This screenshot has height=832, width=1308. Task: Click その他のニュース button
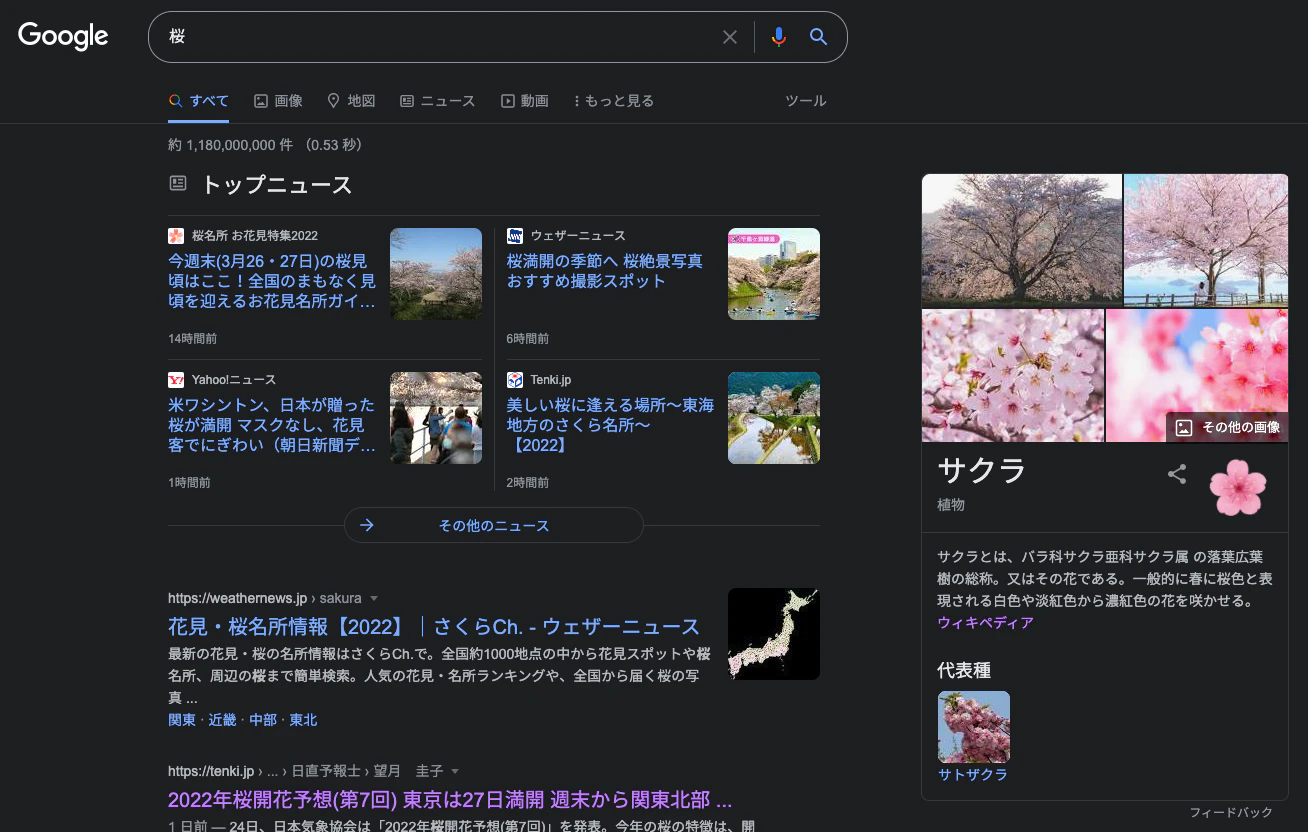click(494, 525)
